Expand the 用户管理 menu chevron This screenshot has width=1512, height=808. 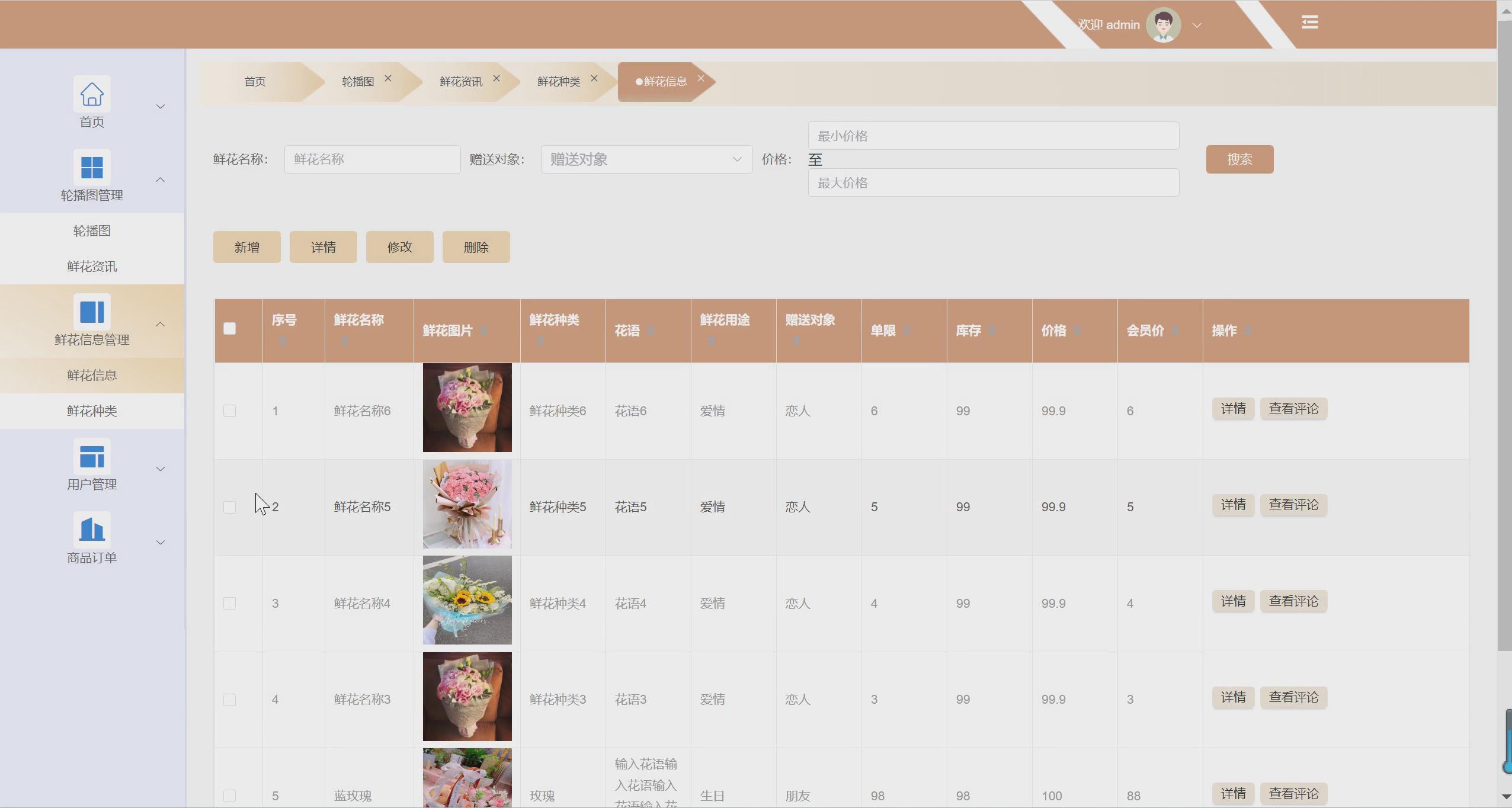tap(160, 469)
